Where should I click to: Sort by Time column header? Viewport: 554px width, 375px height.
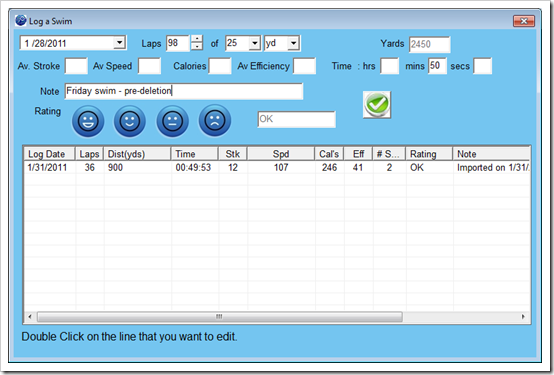(195, 154)
